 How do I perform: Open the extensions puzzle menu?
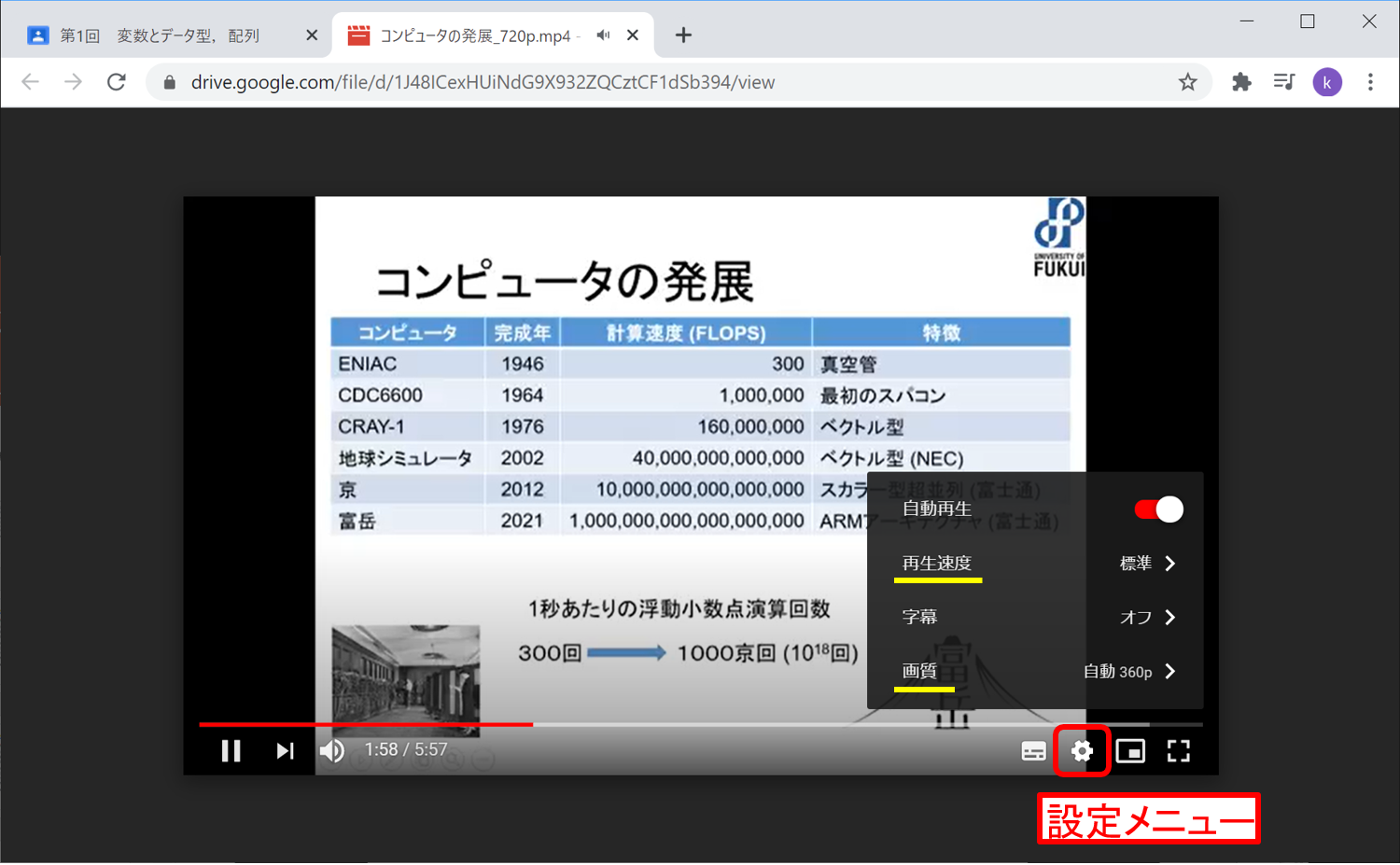1241,82
